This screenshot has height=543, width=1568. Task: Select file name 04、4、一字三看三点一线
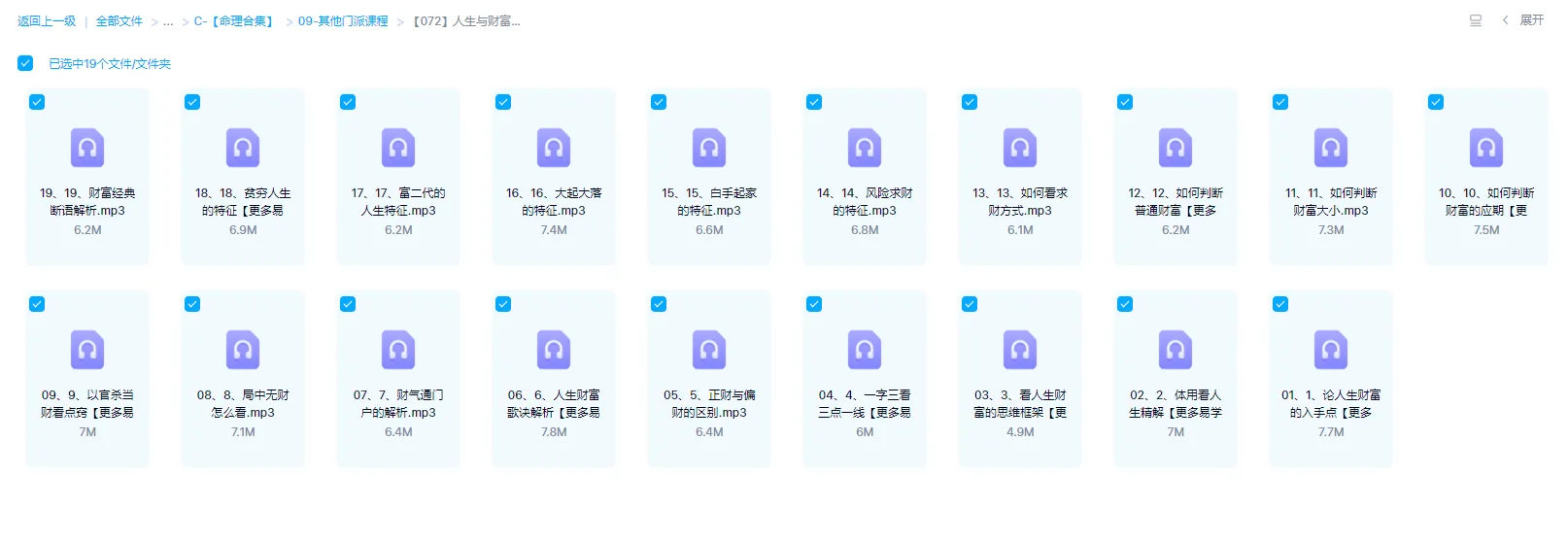pyautogui.click(x=865, y=404)
